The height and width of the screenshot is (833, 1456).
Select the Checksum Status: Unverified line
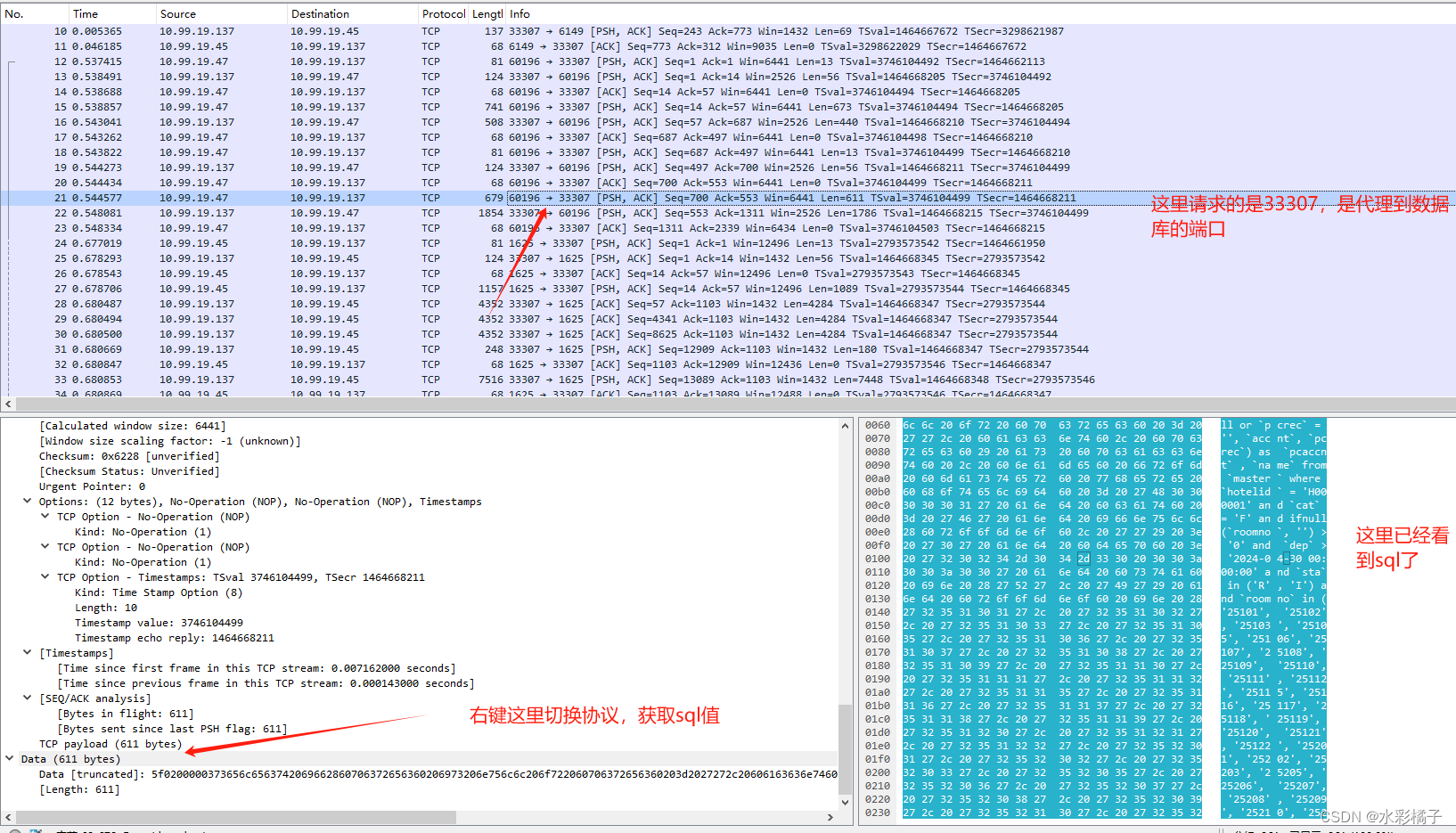(x=129, y=471)
